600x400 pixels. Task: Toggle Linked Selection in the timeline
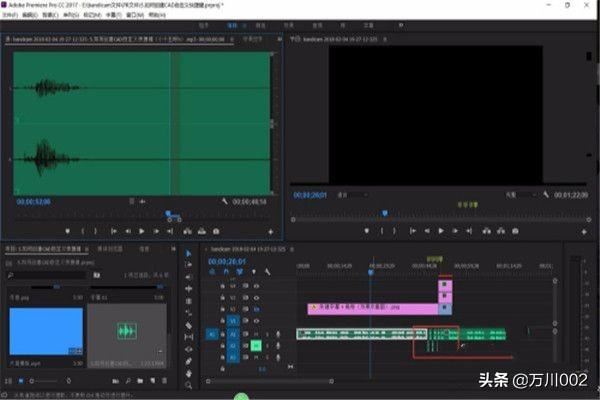point(240,272)
